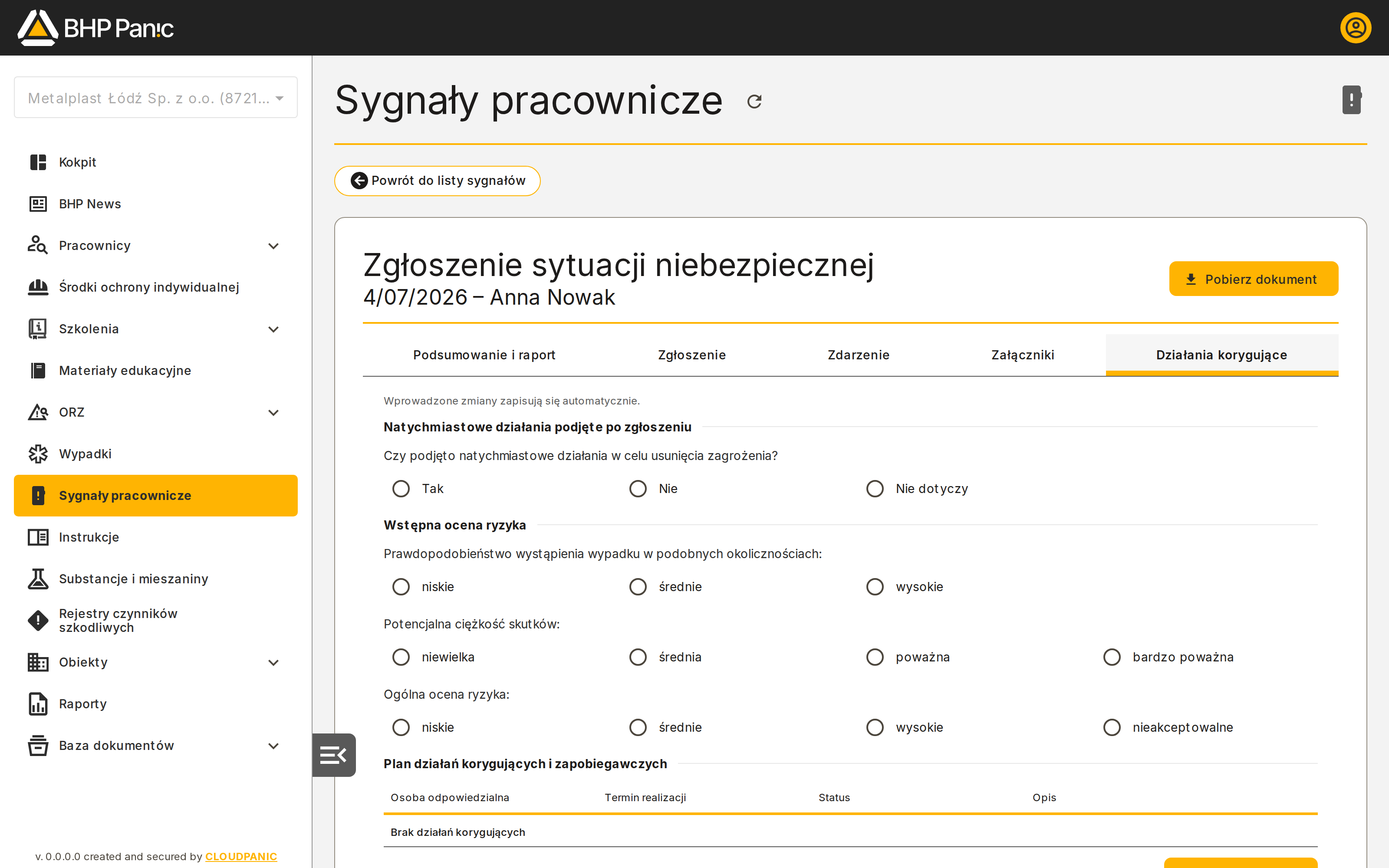Choose poważna for potential severity
The height and width of the screenshot is (868, 1389).
[x=875, y=657]
